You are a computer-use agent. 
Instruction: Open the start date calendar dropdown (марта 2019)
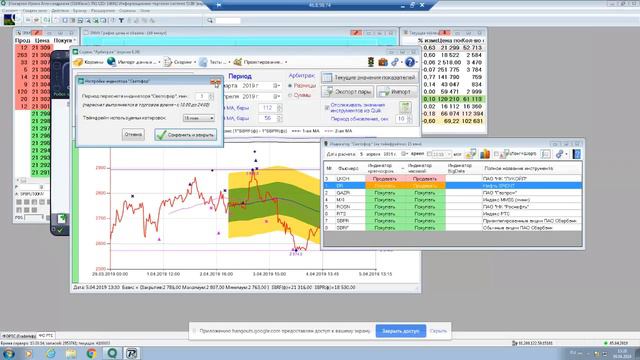tap(276, 86)
